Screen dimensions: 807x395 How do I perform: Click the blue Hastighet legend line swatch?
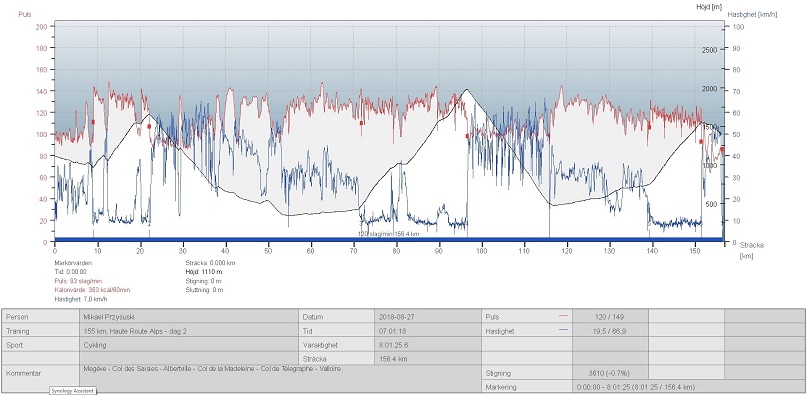tap(563, 331)
